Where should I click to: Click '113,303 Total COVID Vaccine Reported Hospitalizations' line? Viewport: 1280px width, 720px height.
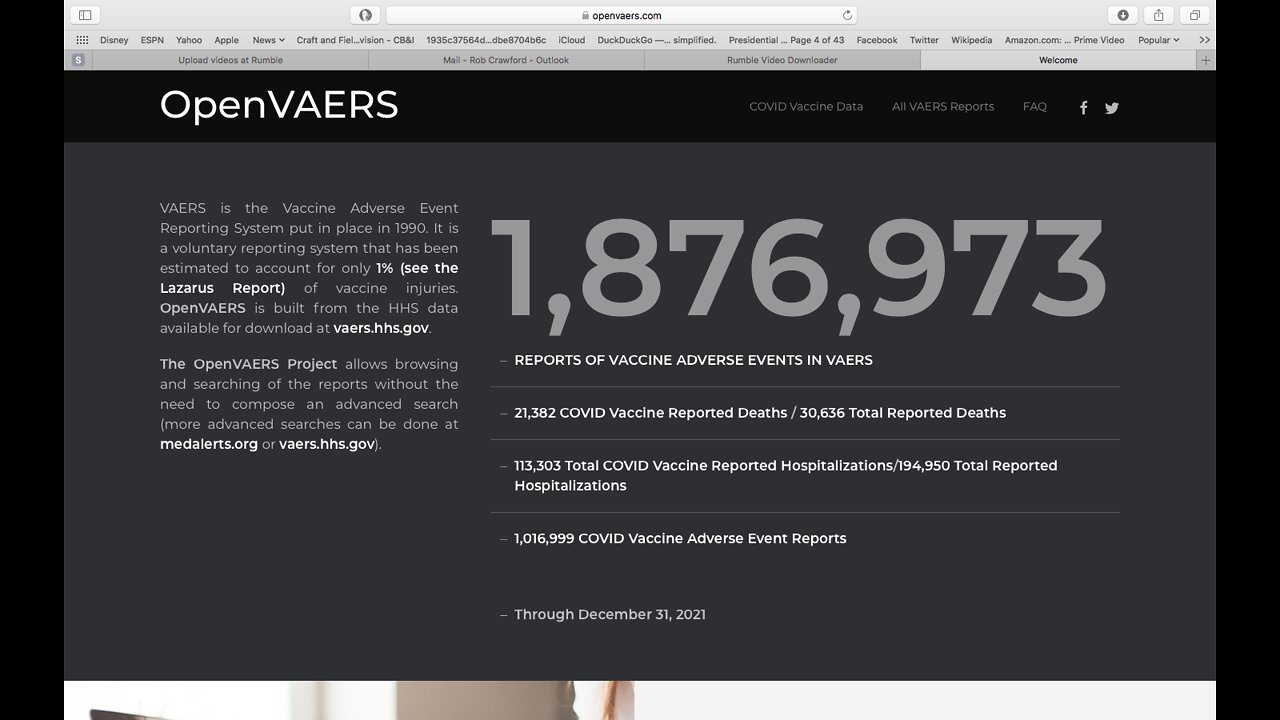tap(786, 475)
